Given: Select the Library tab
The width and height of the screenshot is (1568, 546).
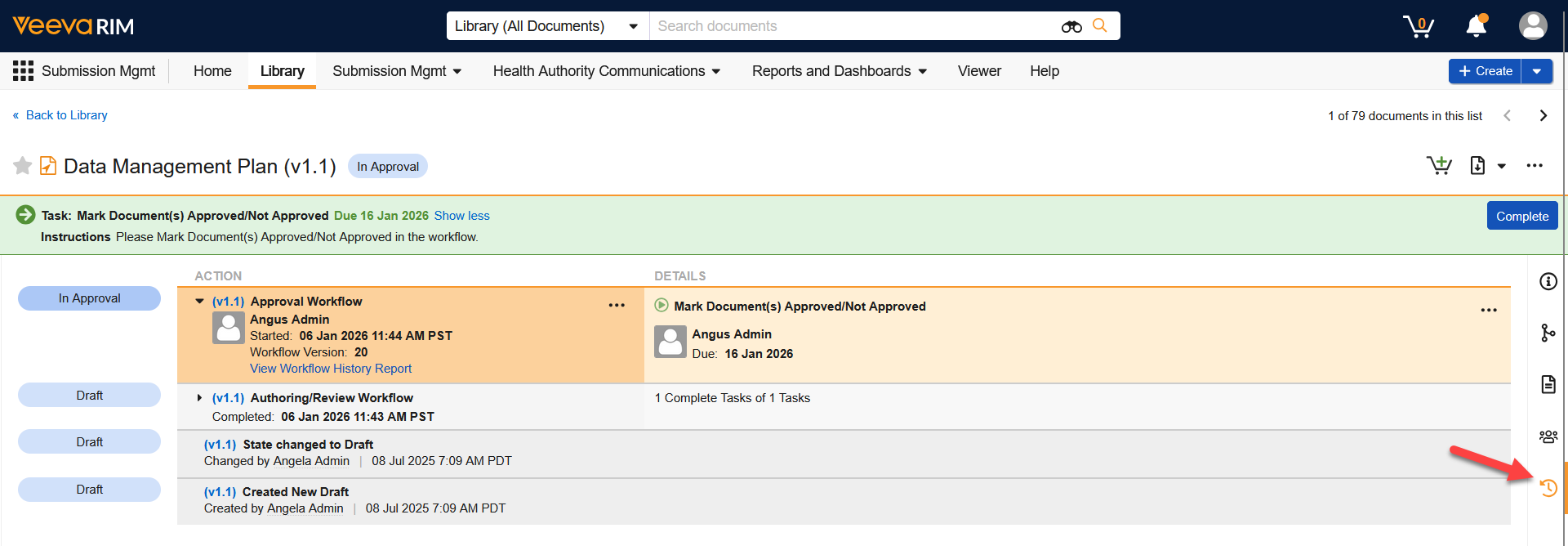Looking at the screenshot, I should click(x=282, y=71).
